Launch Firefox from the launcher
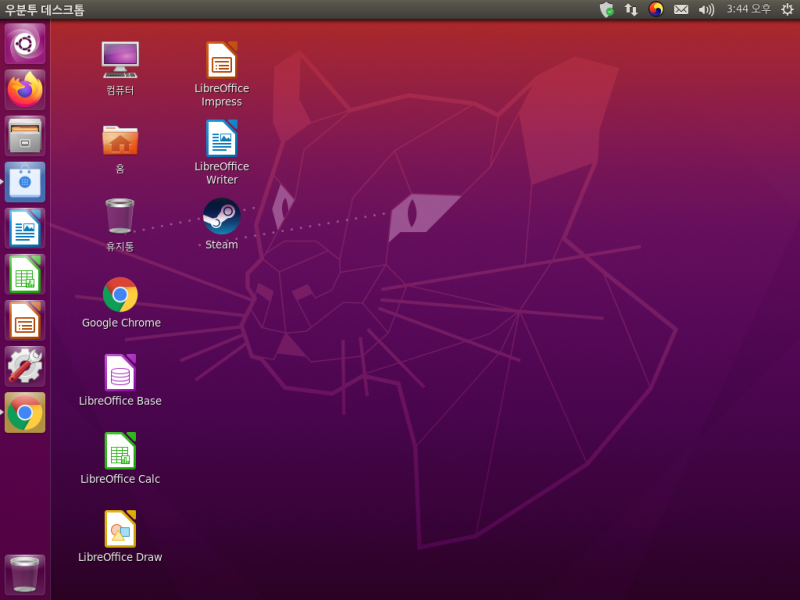The image size is (800, 600). (x=25, y=90)
